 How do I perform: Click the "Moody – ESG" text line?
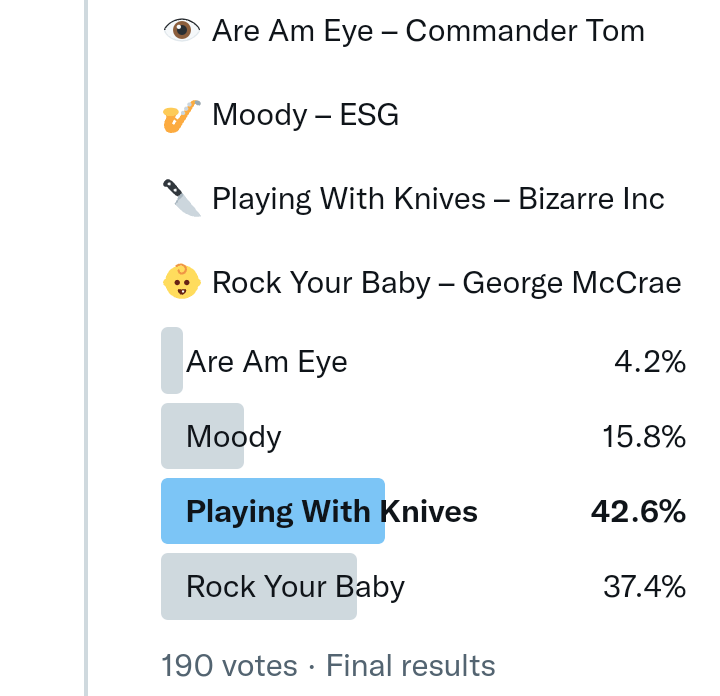[305, 116]
